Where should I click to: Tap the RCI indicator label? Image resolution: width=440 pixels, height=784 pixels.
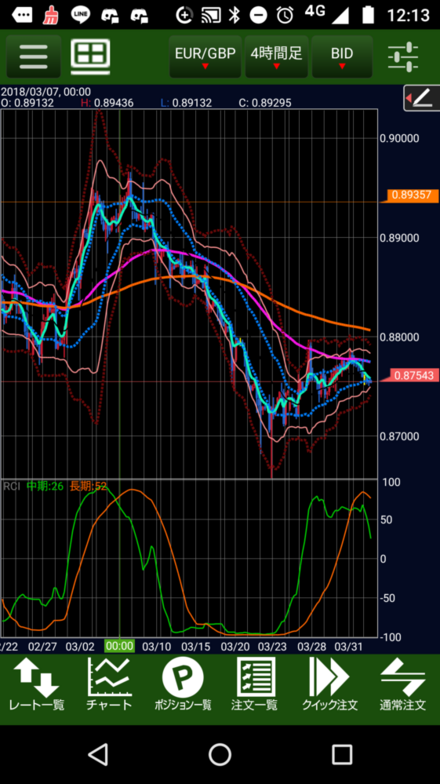pos(11,486)
